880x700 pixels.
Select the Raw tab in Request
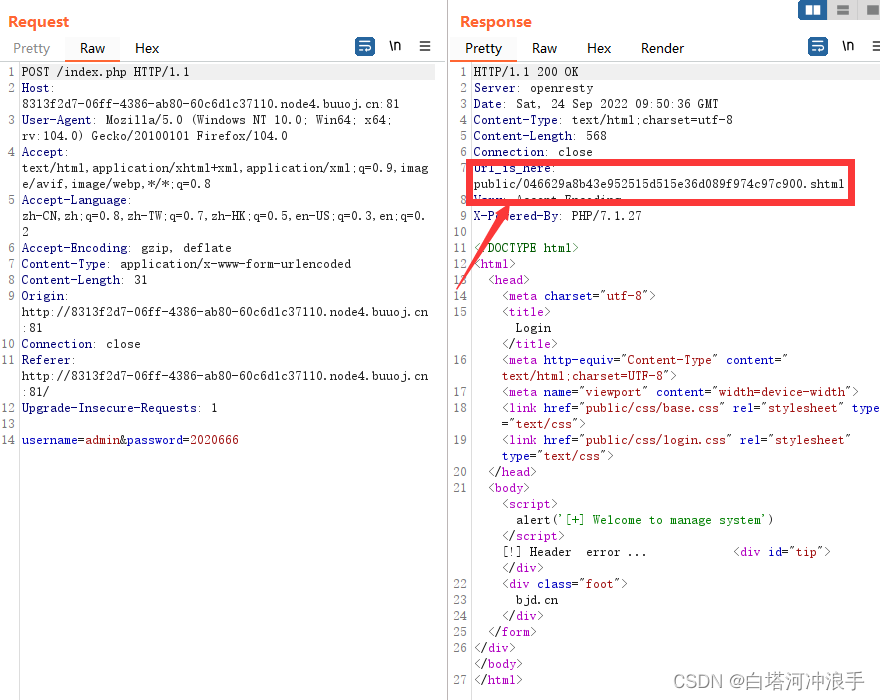(x=92, y=48)
